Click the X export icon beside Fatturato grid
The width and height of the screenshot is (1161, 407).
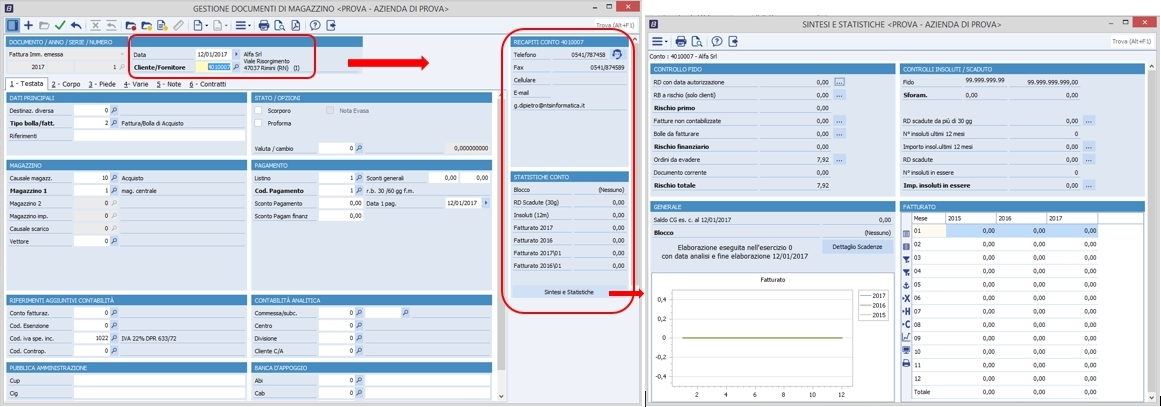coord(906,298)
